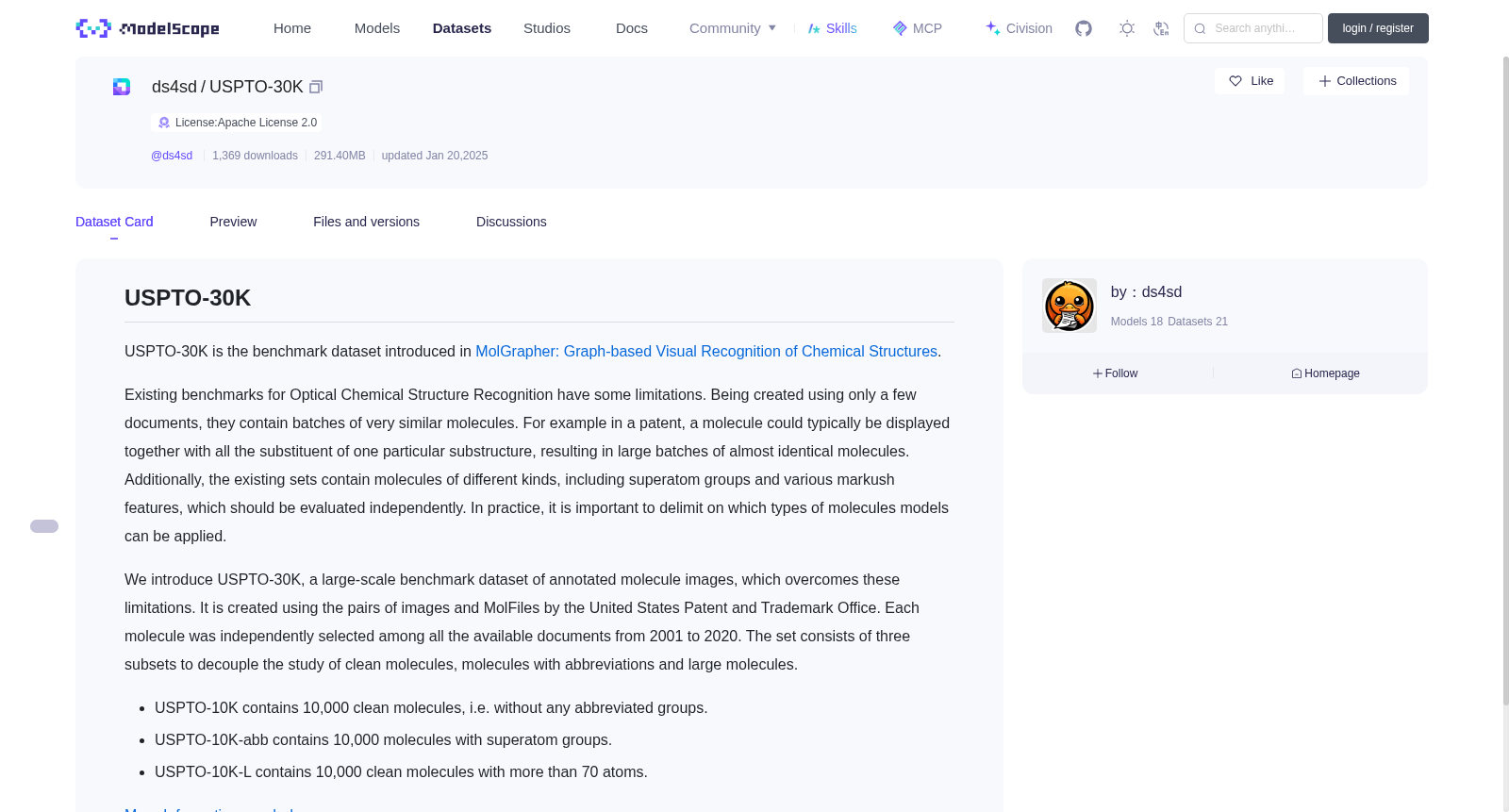Open the Models navigation item
Screen dimensions: 1509x812
click(x=377, y=28)
